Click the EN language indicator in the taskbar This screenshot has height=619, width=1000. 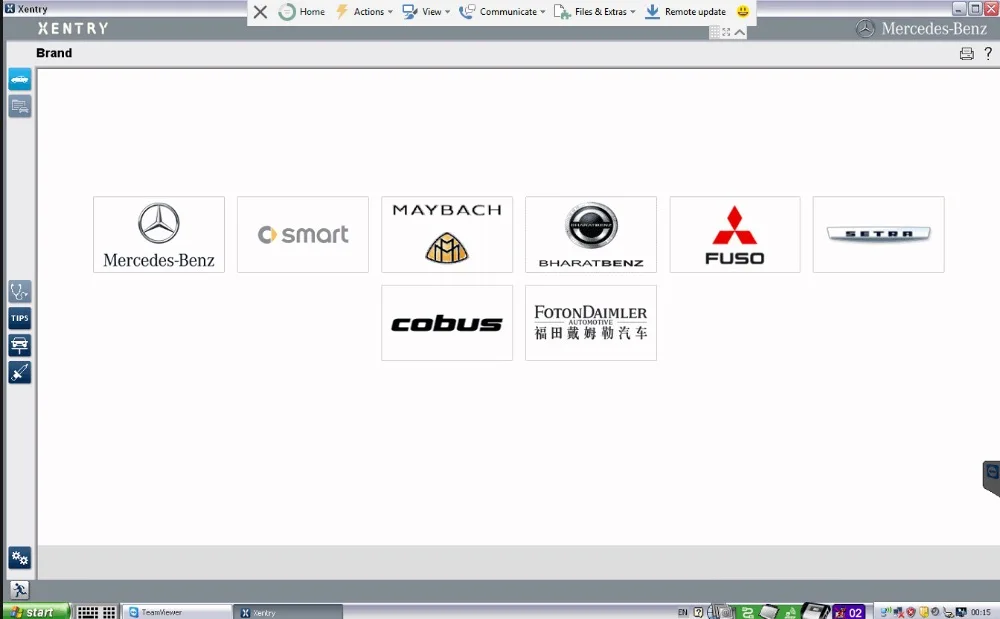(682, 613)
